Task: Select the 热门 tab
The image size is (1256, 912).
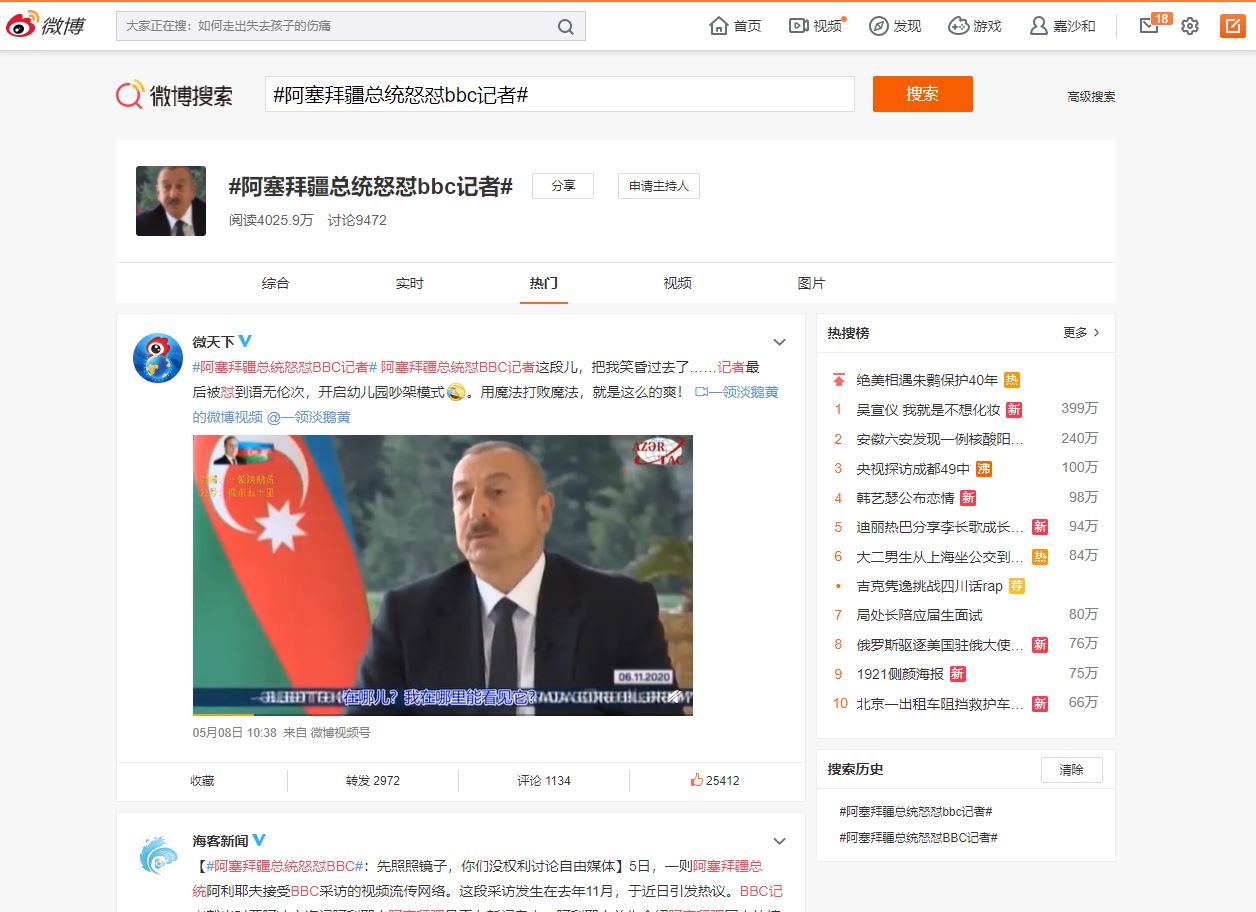Action: click(544, 283)
